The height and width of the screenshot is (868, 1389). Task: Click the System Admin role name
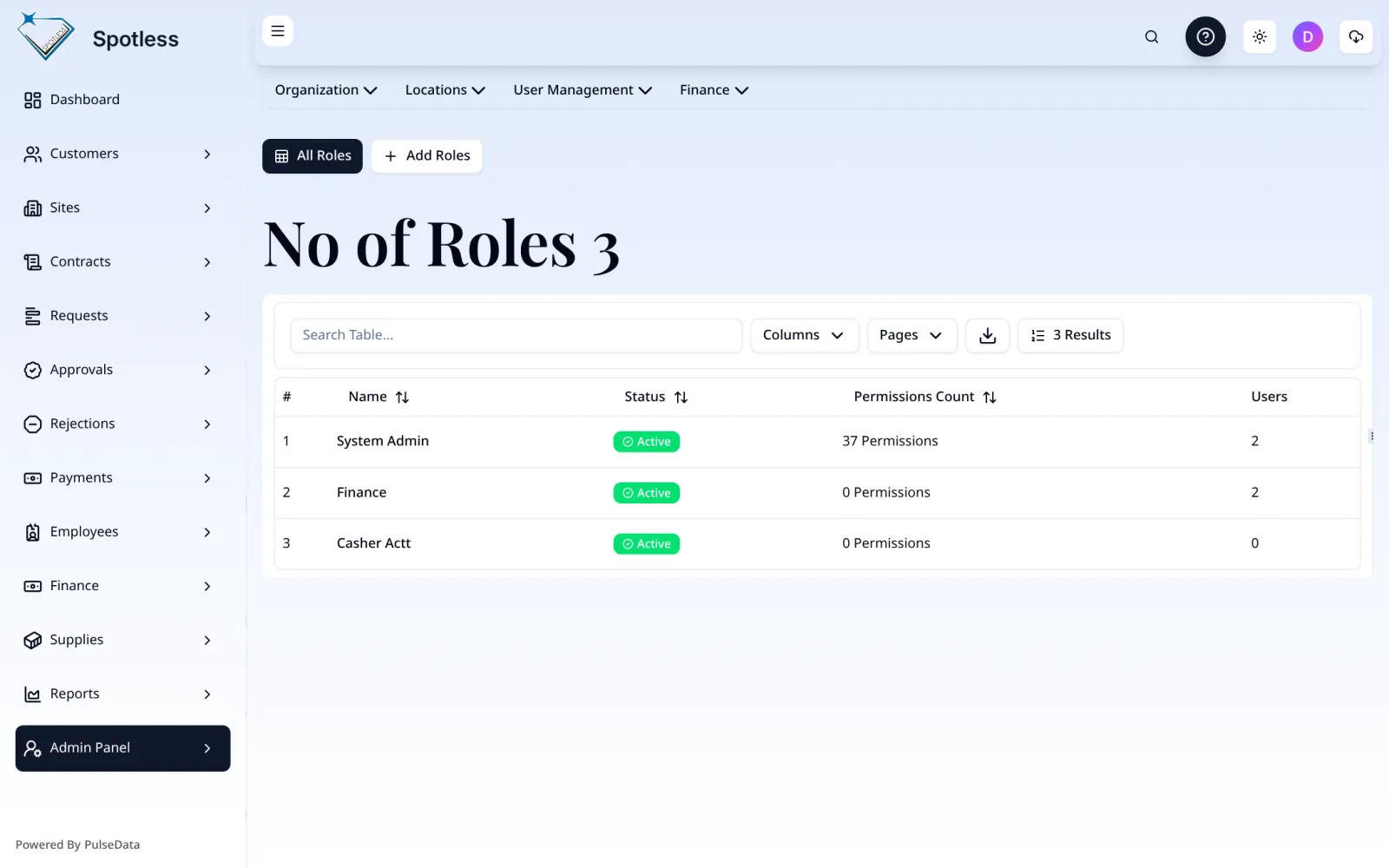click(x=383, y=441)
